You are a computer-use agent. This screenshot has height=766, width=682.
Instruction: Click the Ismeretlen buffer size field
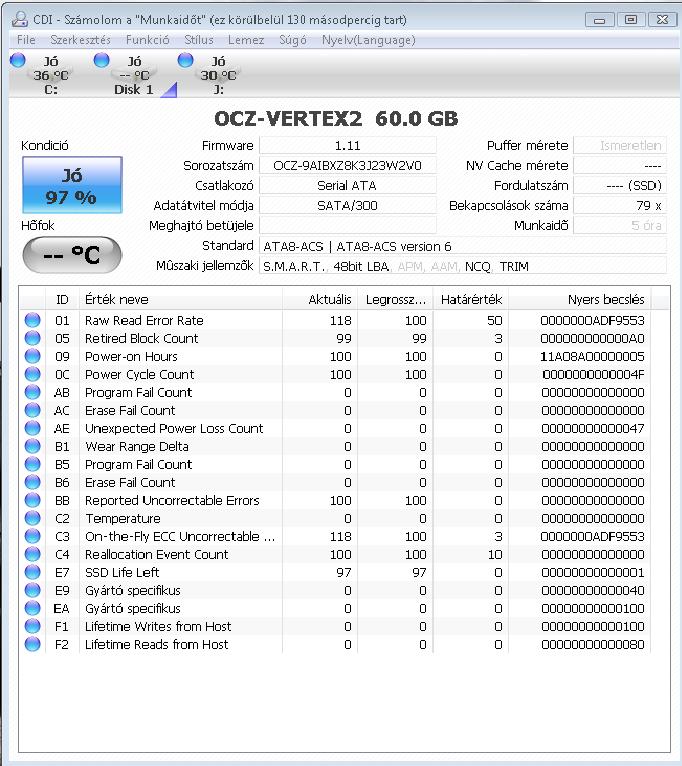point(619,146)
